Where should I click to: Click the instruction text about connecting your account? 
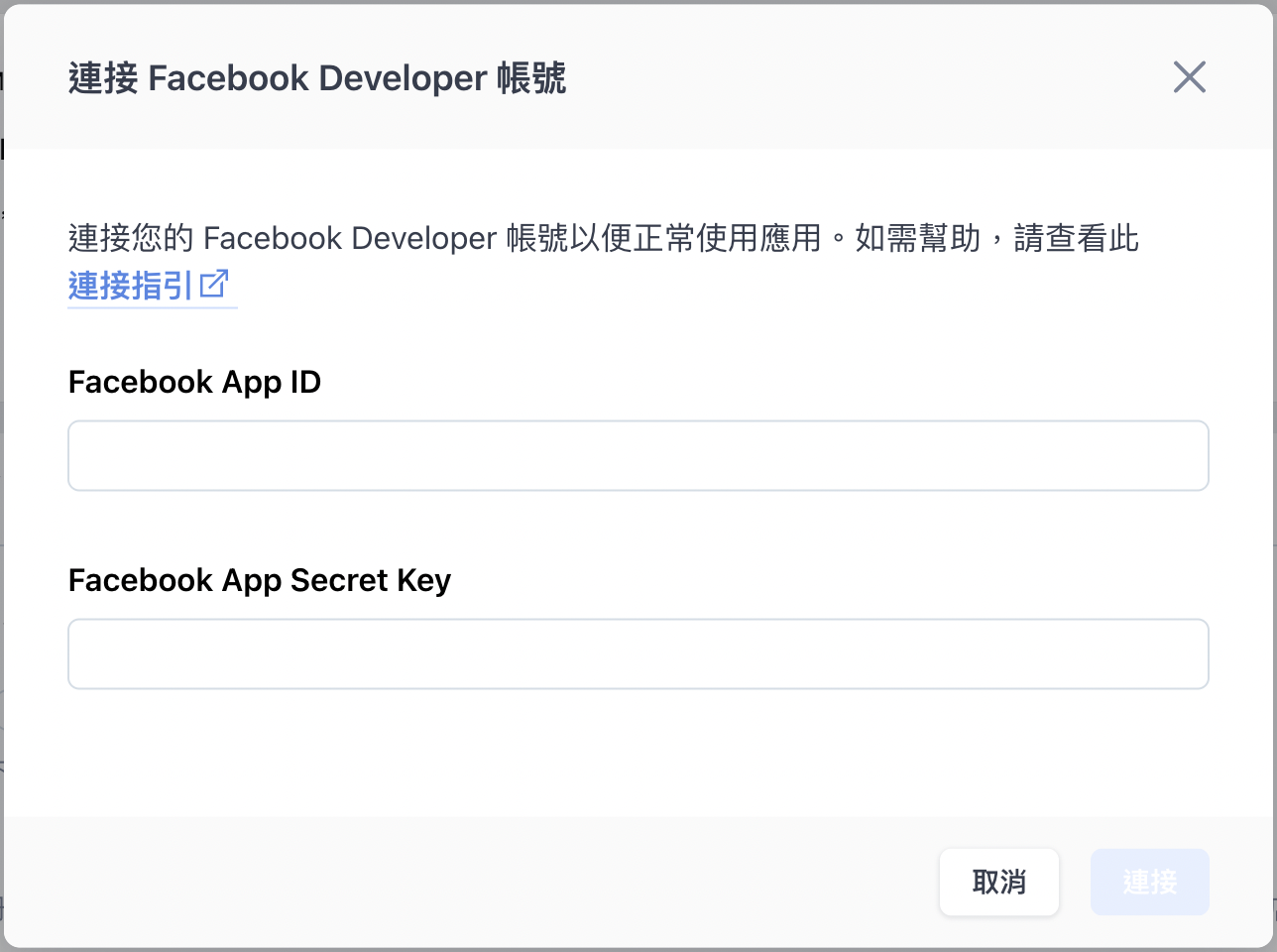click(603, 238)
